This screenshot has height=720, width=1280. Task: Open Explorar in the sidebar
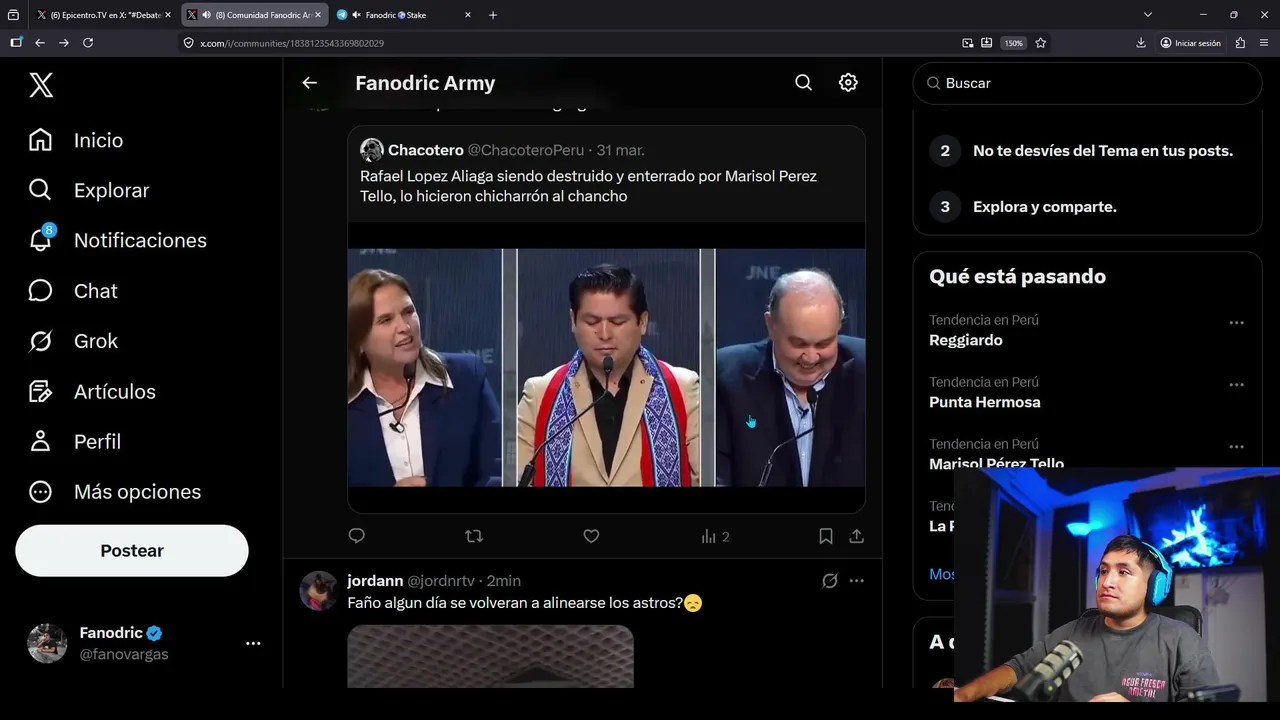pyautogui.click(x=89, y=190)
